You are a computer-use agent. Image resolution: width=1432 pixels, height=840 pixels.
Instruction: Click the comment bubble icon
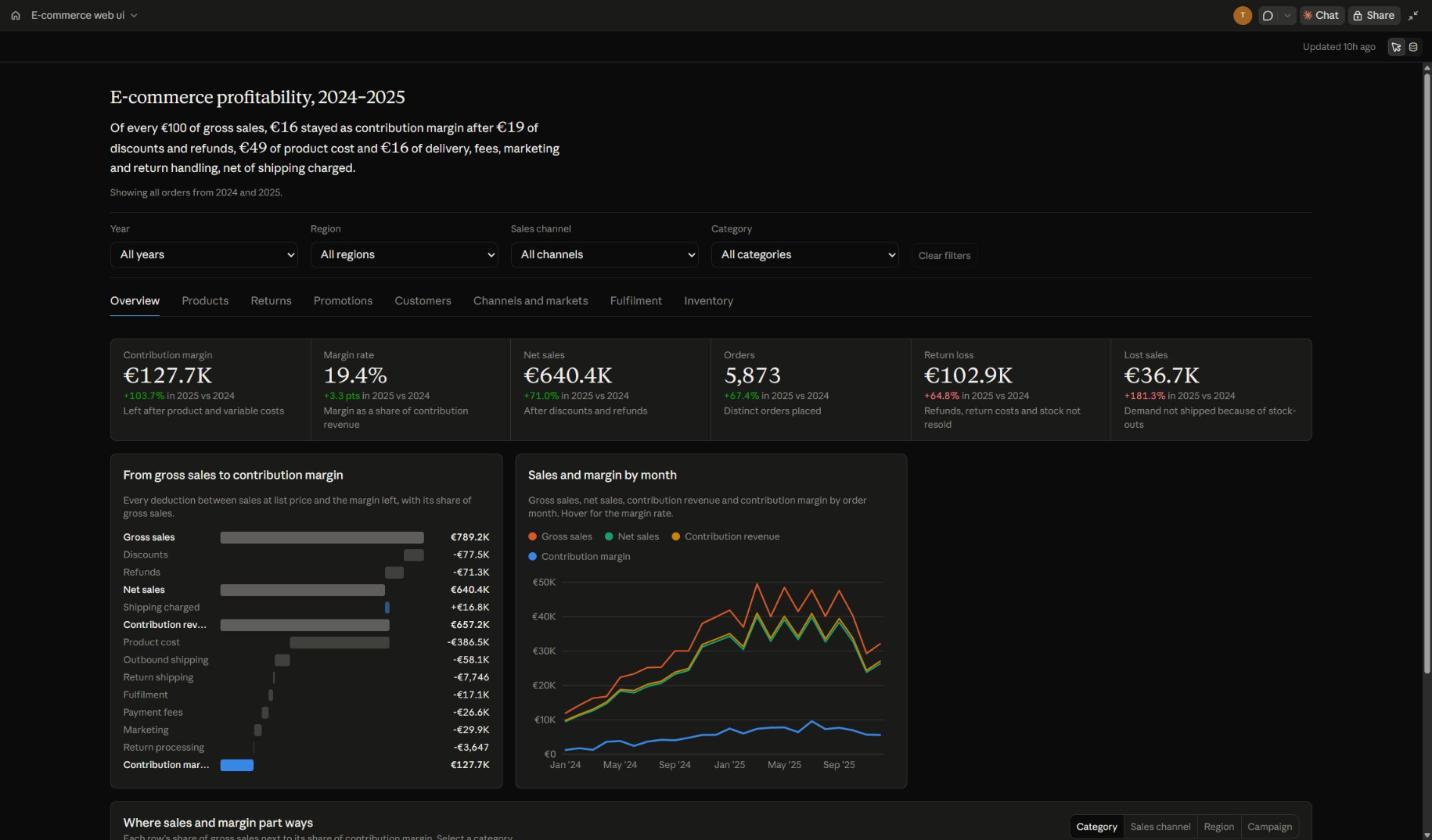coord(1268,15)
